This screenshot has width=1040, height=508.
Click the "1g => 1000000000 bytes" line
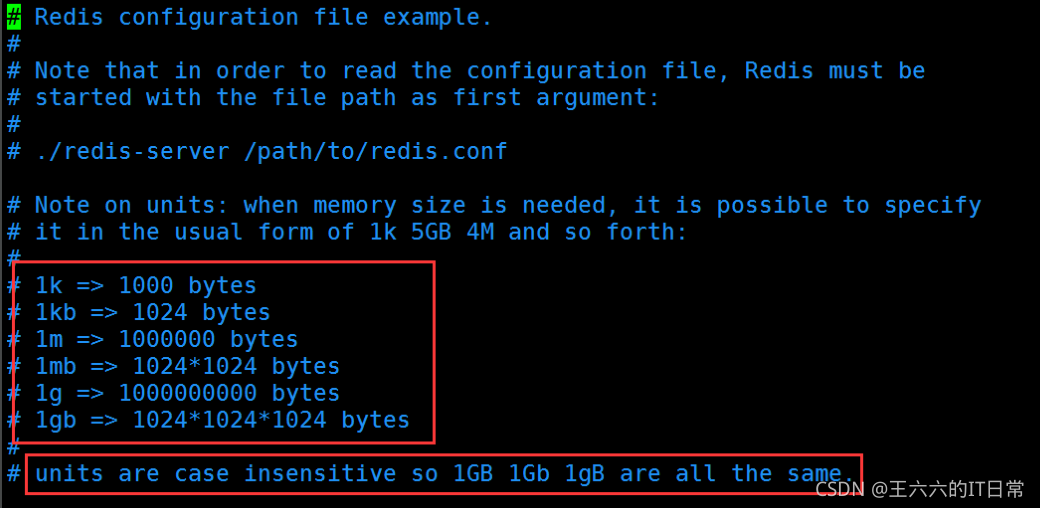pyautogui.click(x=187, y=393)
